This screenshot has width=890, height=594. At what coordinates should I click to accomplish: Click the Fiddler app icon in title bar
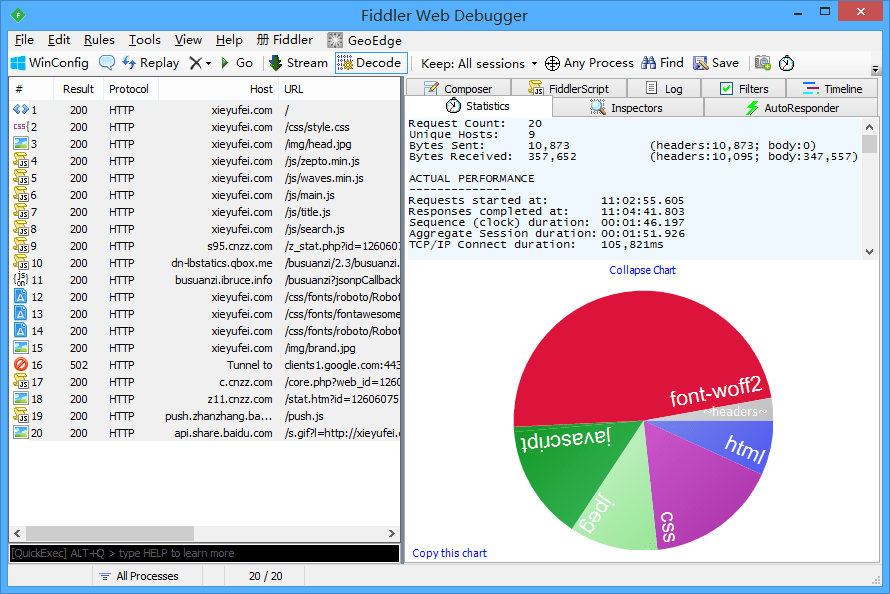coord(18,15)
